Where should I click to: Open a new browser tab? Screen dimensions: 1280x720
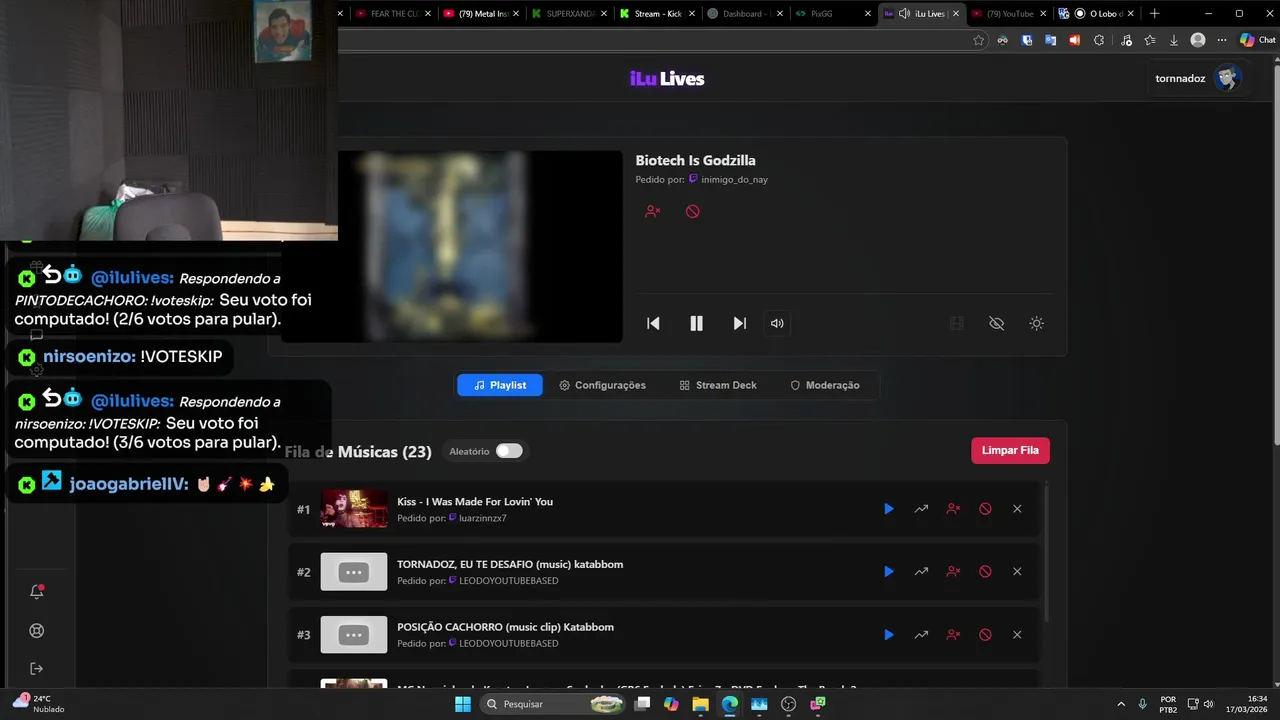[1154, 14]
